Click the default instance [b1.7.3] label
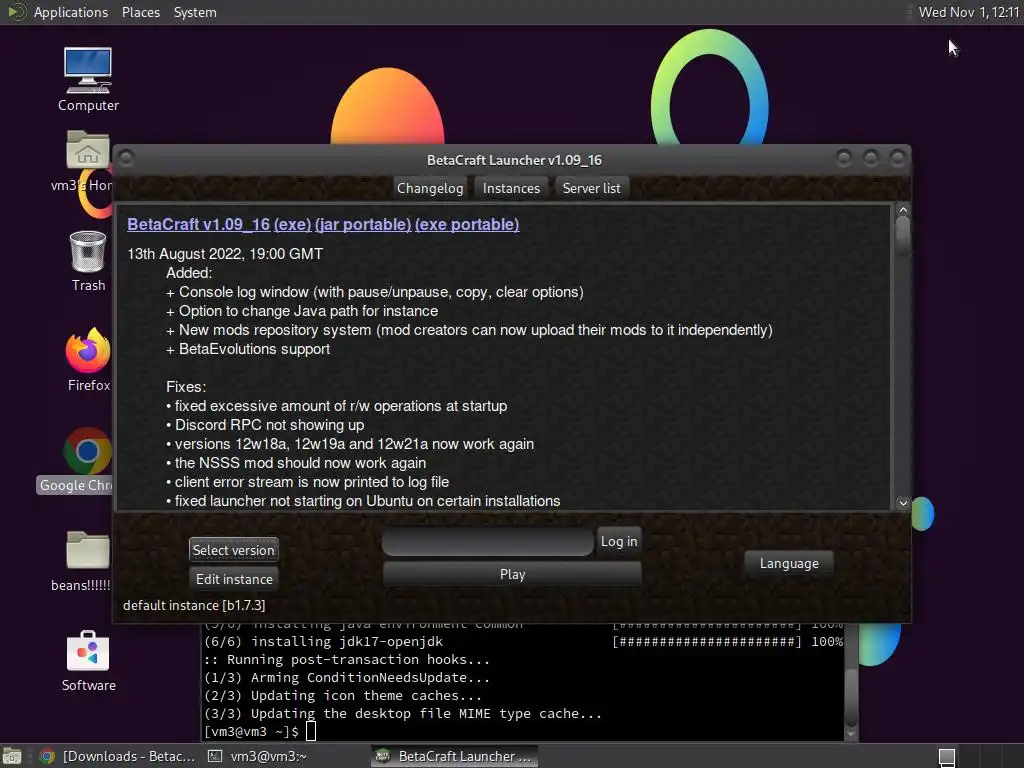Image resolution: width=1024 pixels, height=768 pixels. coord(194,605)
